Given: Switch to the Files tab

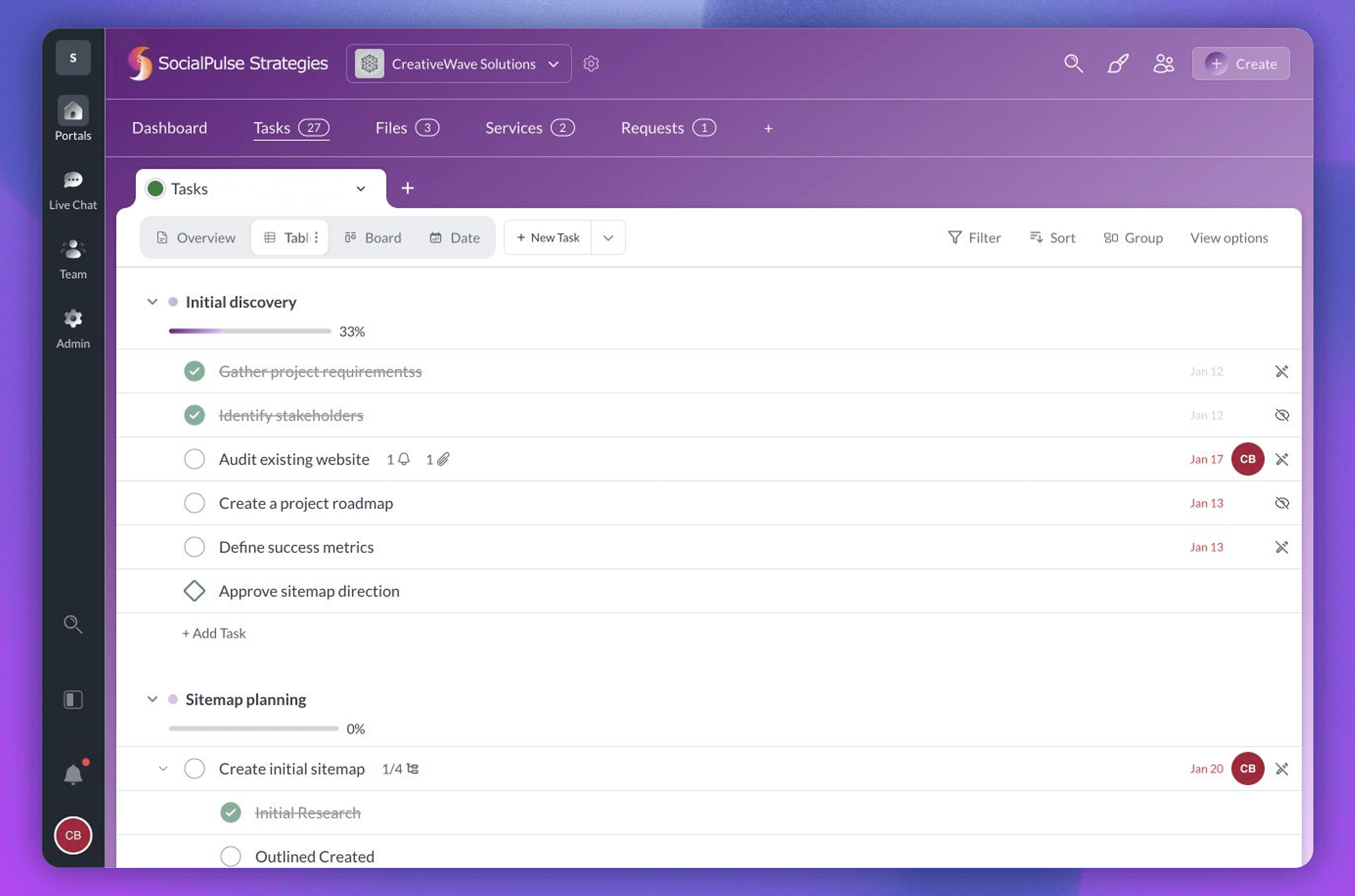Looking at the screenshot, I should [407, 128].
